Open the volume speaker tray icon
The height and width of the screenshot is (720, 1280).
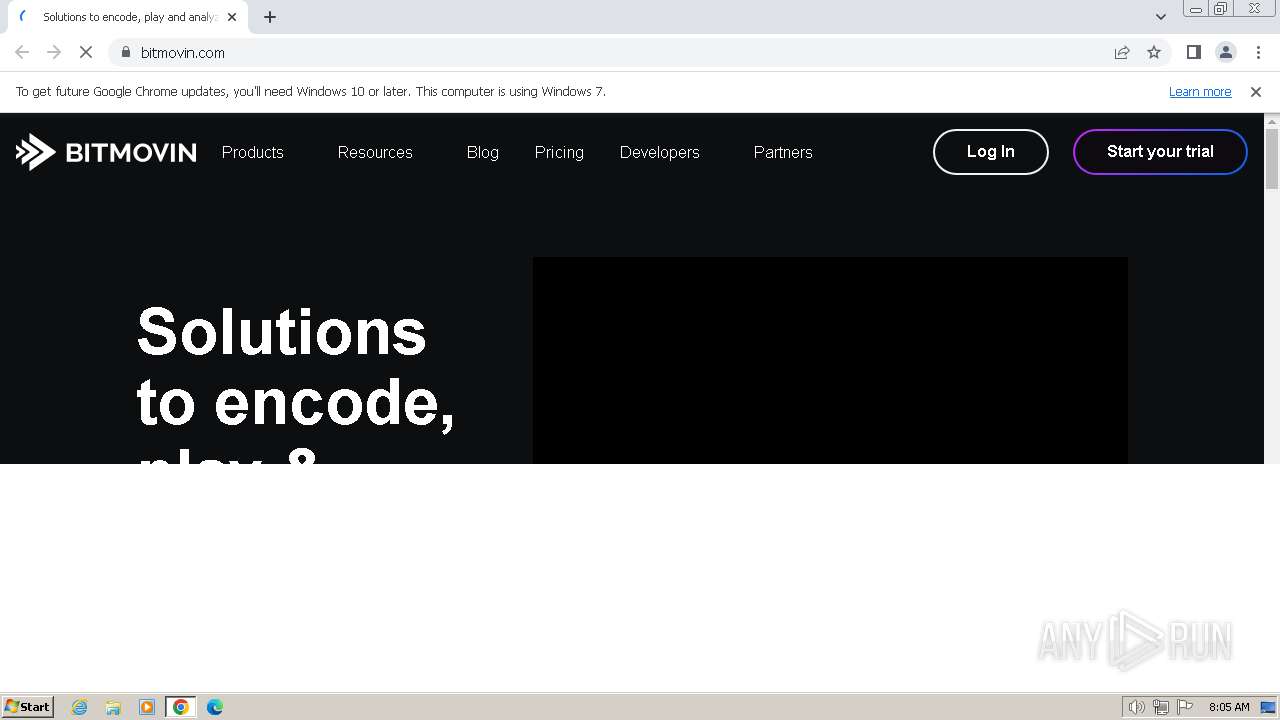point(1137,707)
